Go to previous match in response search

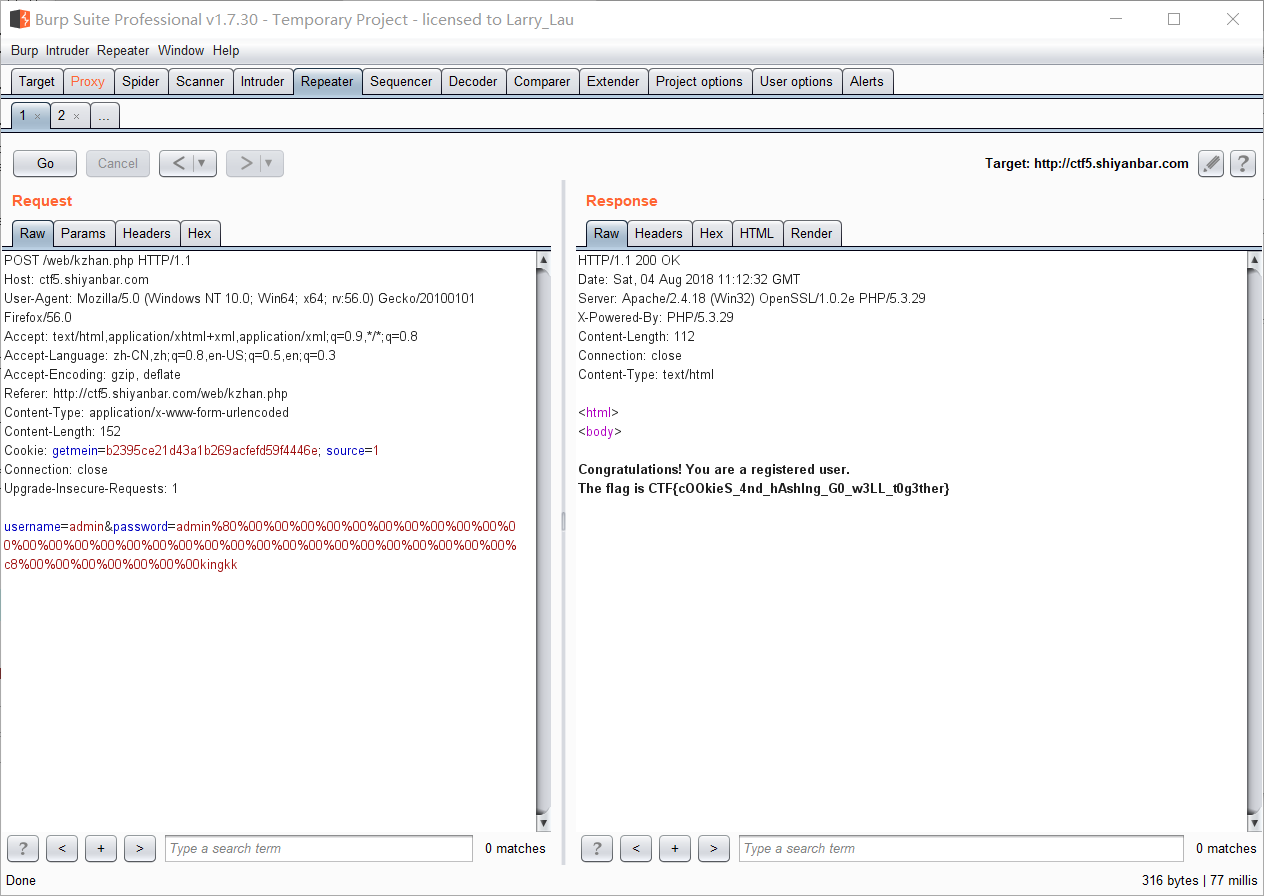(636, 849)
